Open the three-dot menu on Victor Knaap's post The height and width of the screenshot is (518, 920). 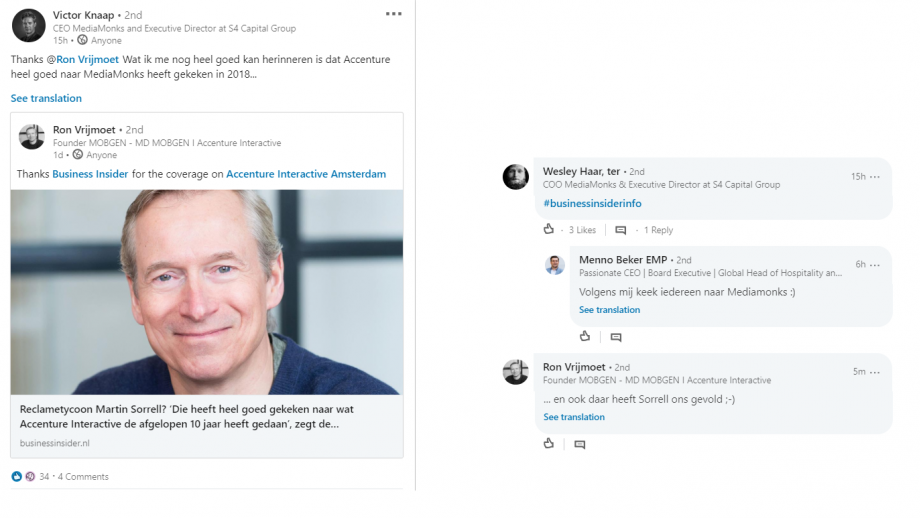tap(394, 13)
